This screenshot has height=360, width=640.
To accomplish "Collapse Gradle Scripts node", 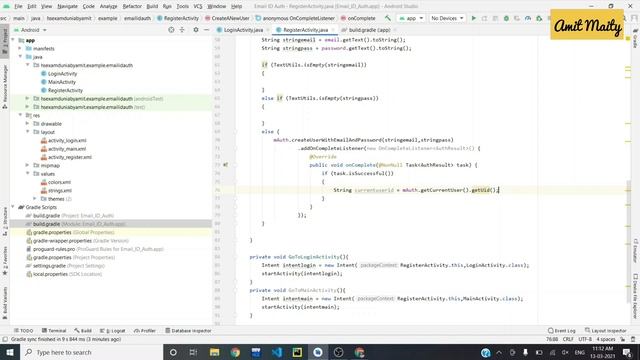I will pyautogui.click(x=13, y=207).
